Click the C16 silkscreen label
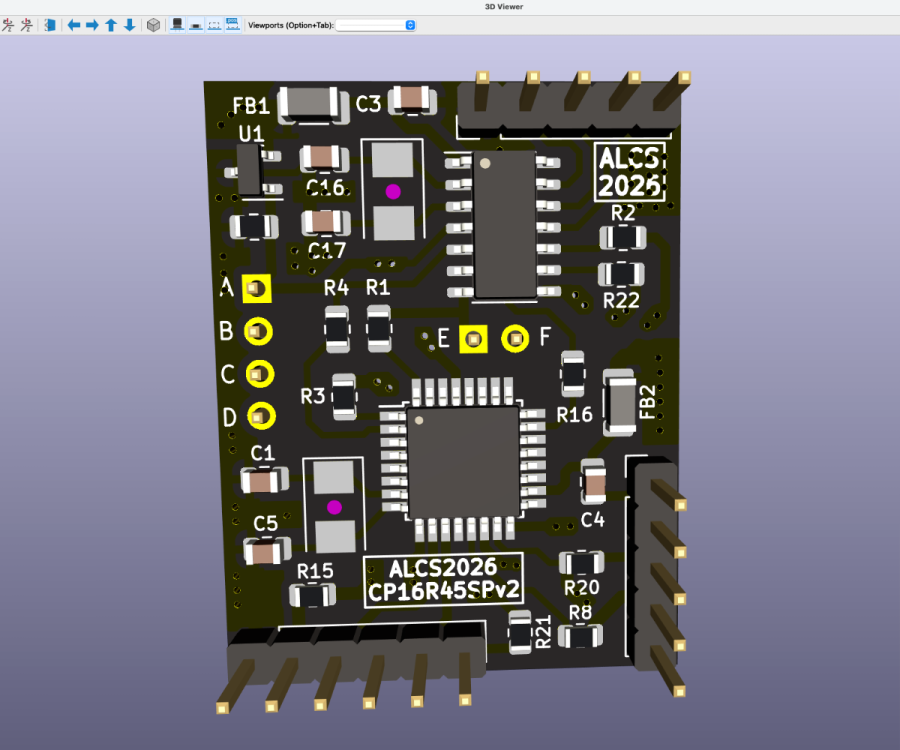 tap(325, 188)
